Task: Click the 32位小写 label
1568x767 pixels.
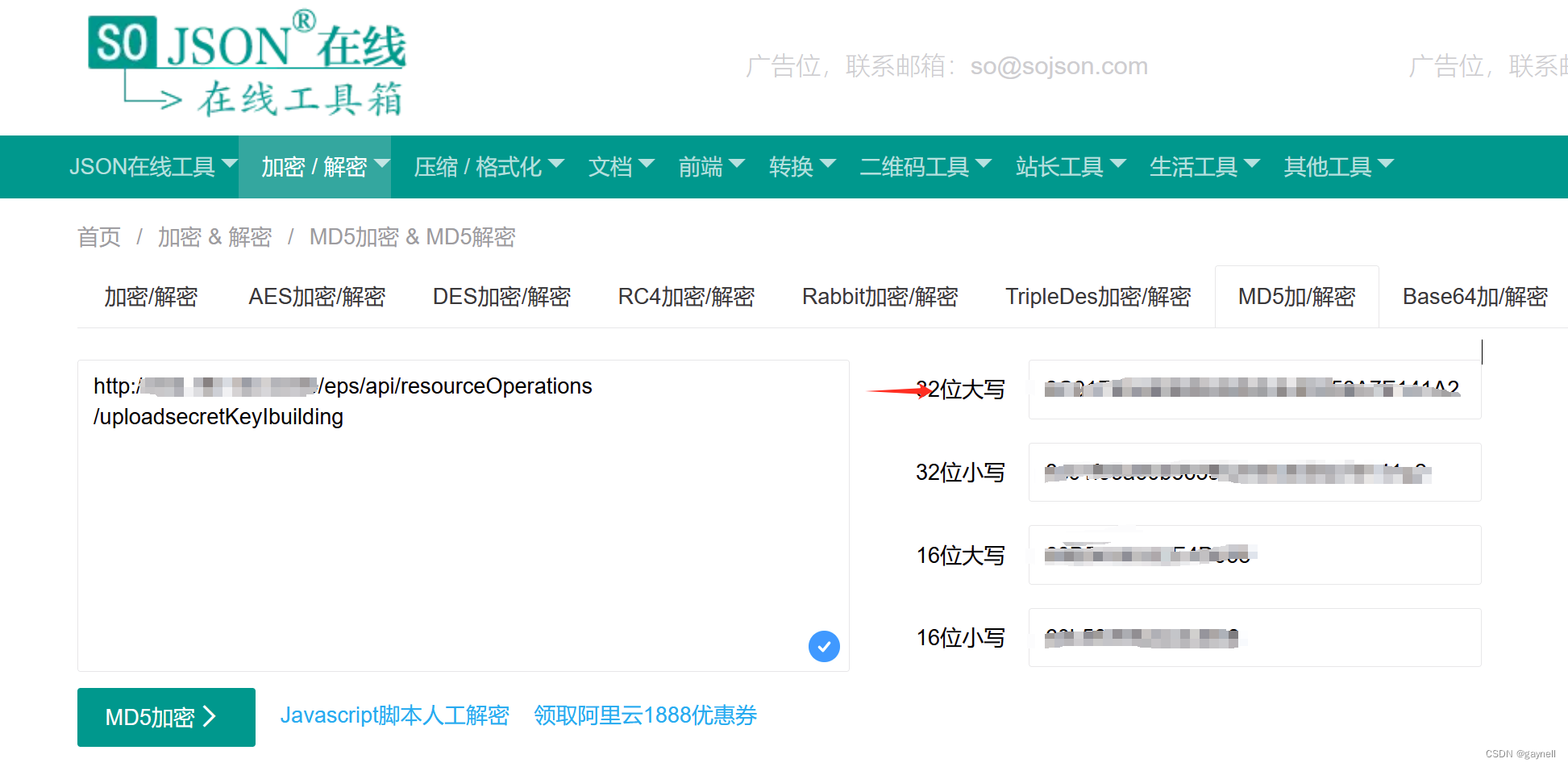Action: [960, 473]
